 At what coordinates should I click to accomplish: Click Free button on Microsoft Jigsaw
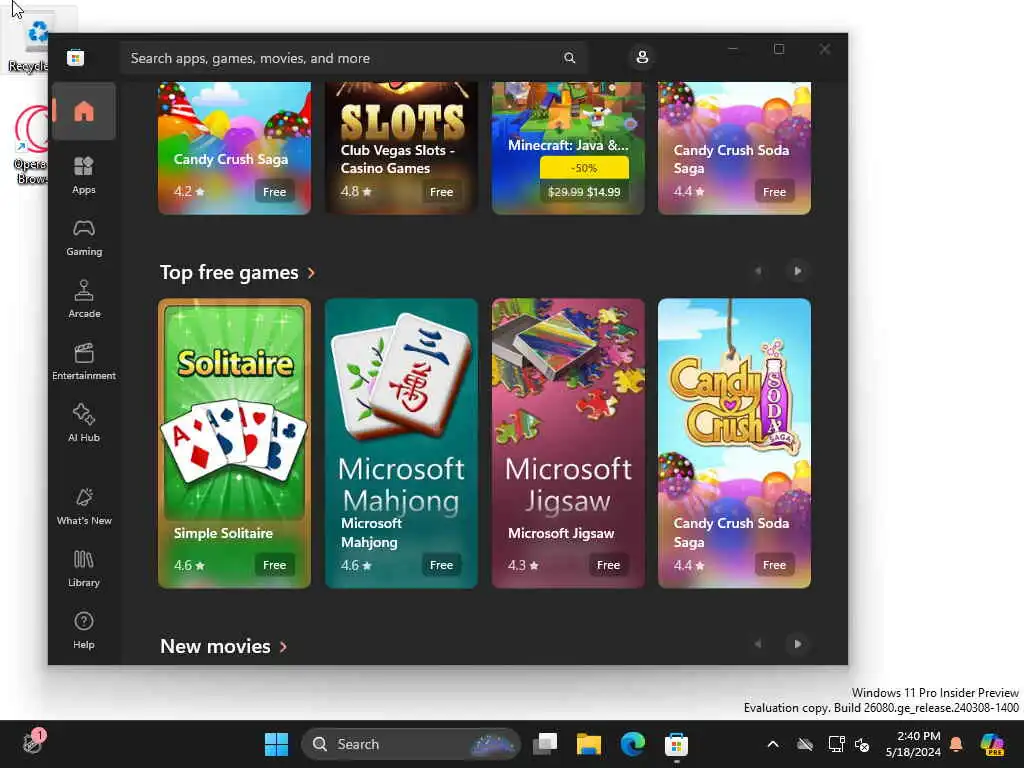(x=608, y=565)
